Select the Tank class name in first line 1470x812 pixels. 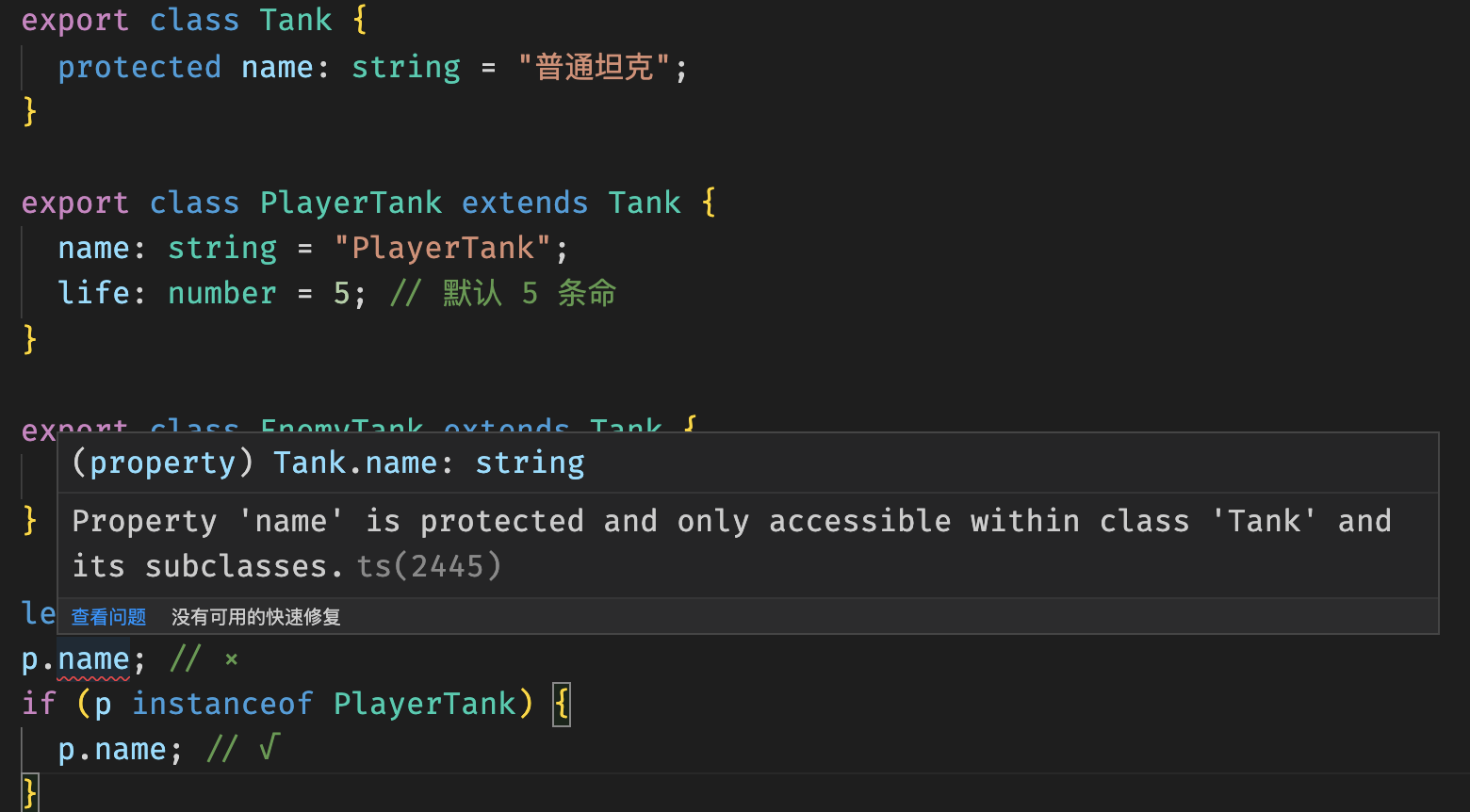tap(296, 20)
